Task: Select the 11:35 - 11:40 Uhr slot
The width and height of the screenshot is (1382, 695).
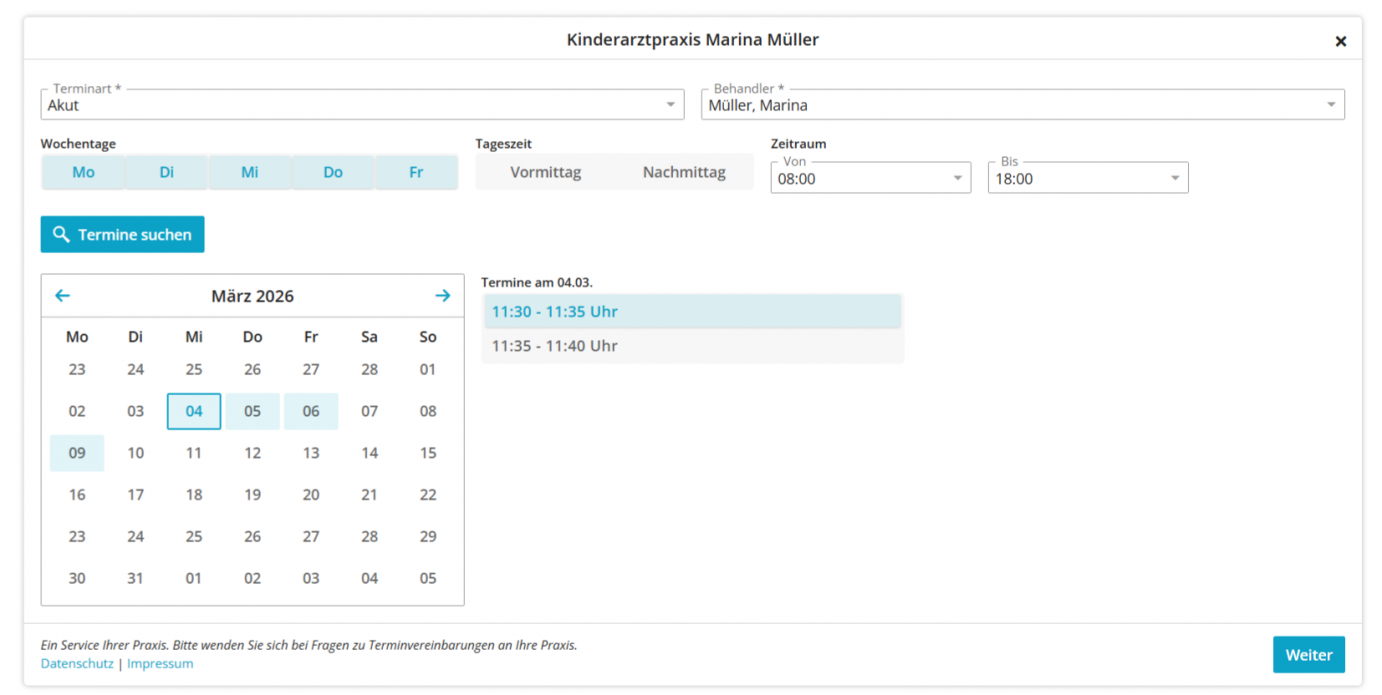Action: 692,346
